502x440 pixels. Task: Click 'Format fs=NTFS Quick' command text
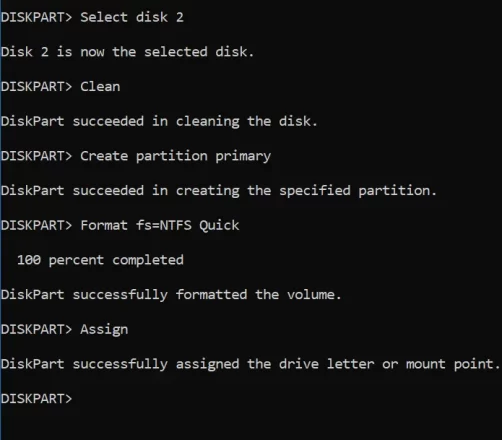click(x=160, y=225)
